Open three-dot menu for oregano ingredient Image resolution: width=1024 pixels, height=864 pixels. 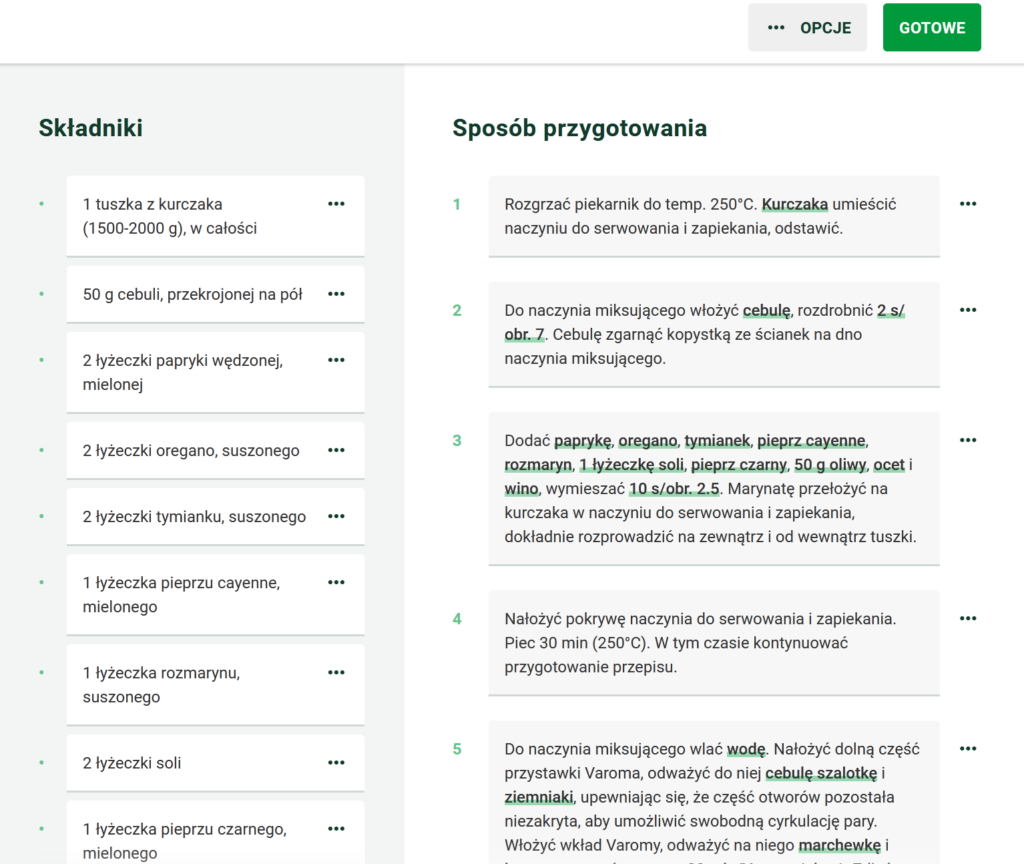coord(336,450)
